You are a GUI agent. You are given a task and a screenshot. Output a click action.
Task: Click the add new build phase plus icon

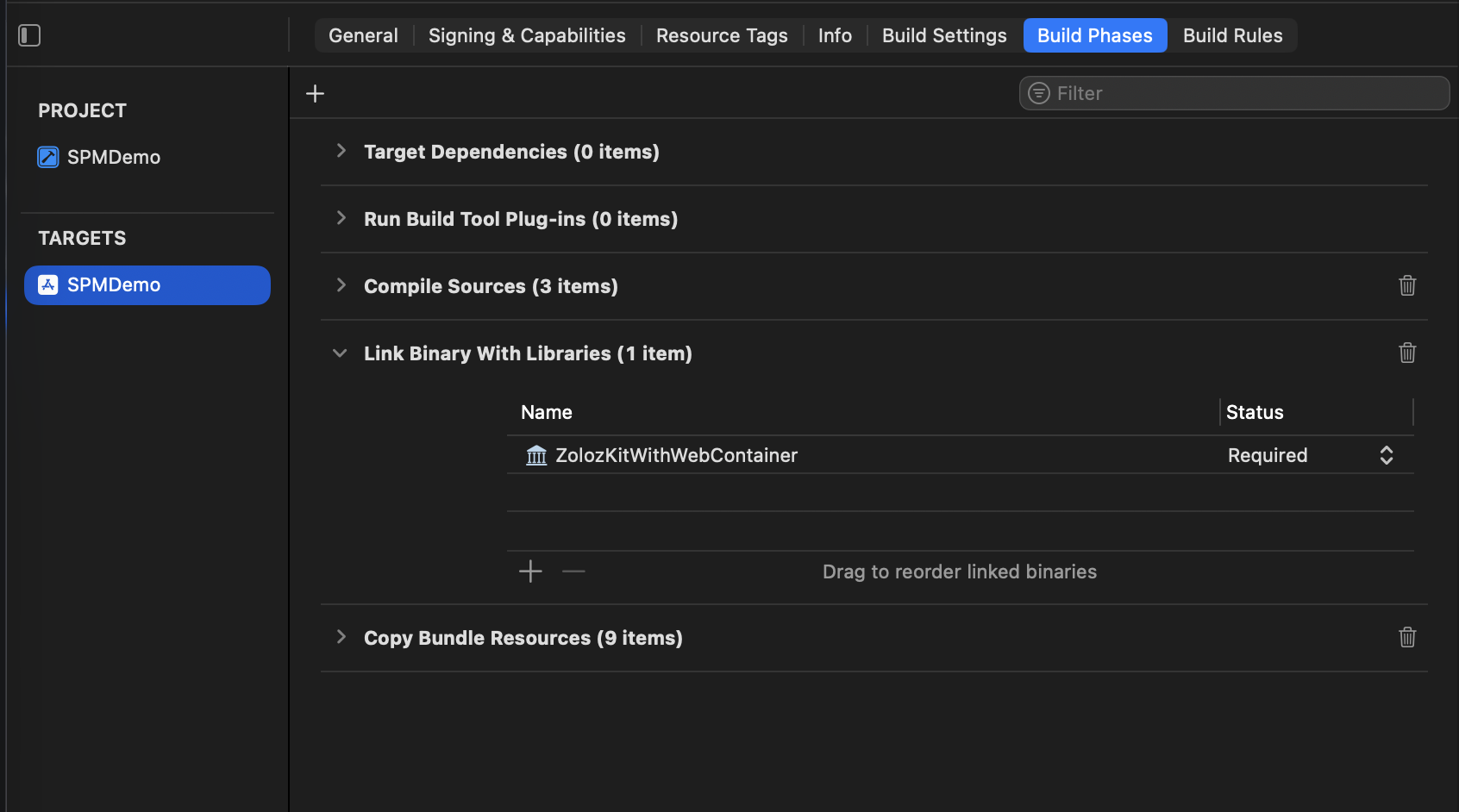(x=316, y=93)
